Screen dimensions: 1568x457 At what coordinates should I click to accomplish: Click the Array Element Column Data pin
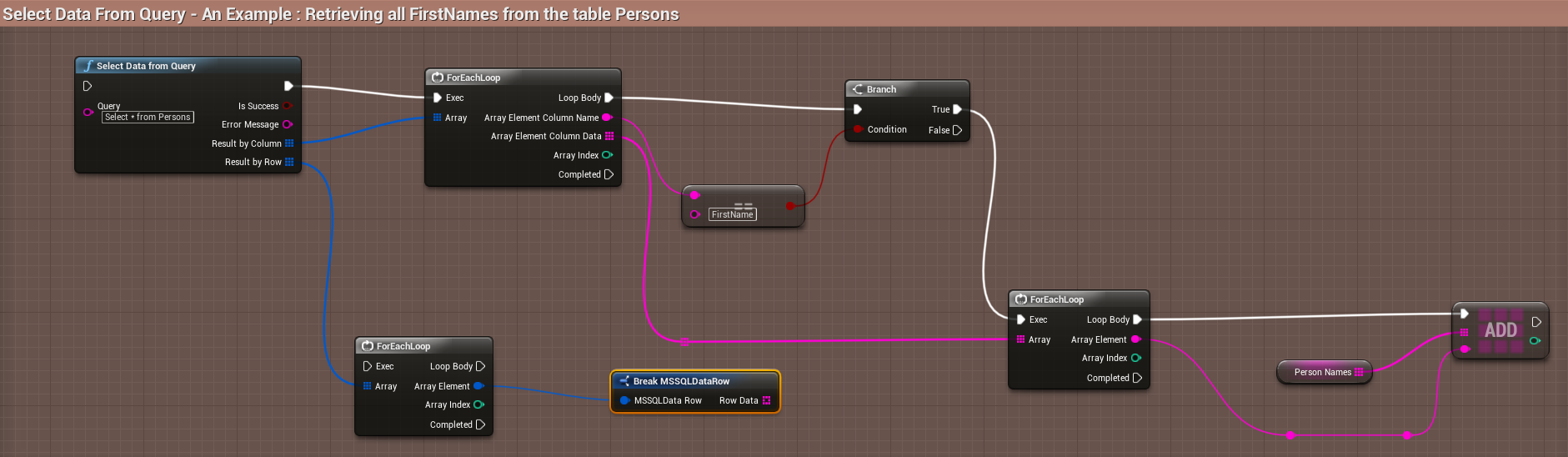point(609,136)
